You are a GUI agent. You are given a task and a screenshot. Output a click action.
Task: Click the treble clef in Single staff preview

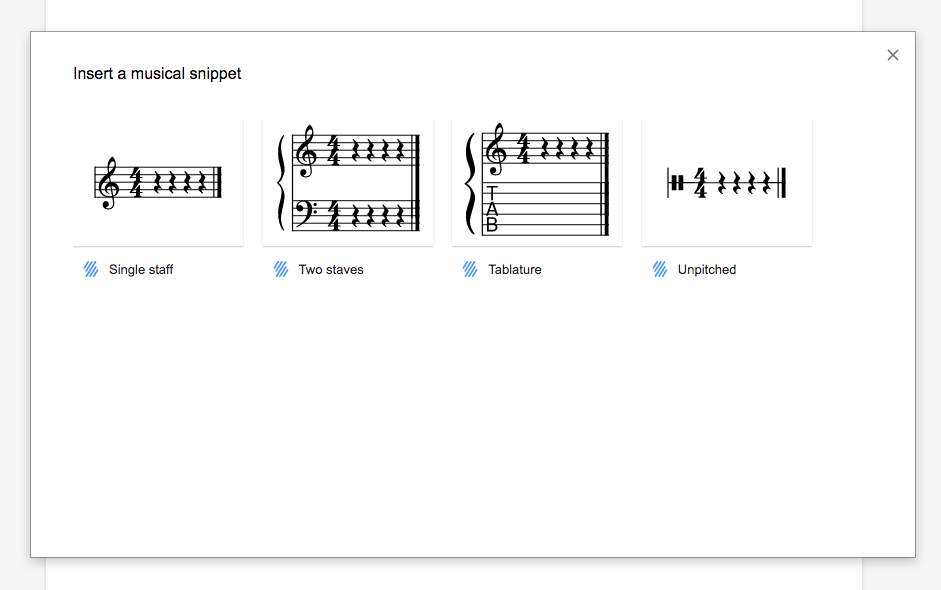pos(108,184)
